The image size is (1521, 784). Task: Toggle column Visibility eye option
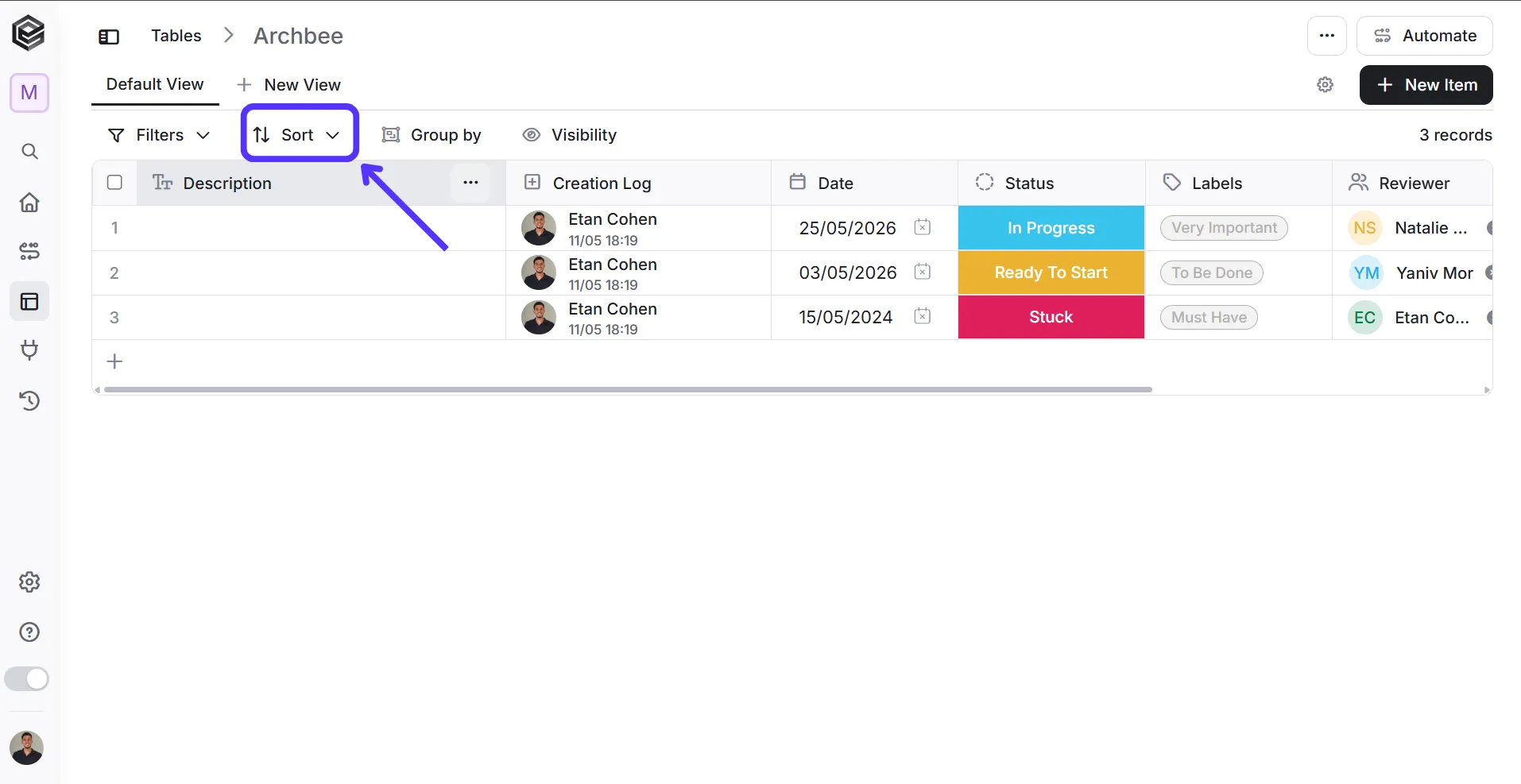click(569, 135)
